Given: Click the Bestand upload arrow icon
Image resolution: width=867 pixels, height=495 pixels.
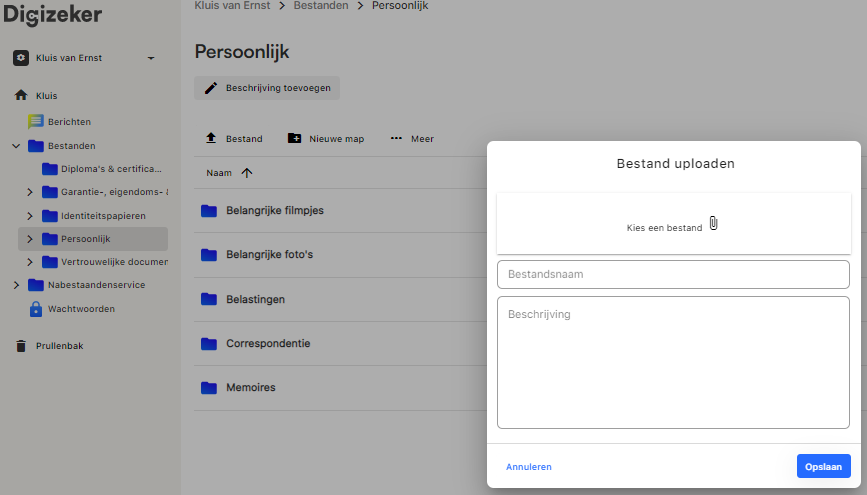Looking at the screenshot, I should click(x=211, y=139).
